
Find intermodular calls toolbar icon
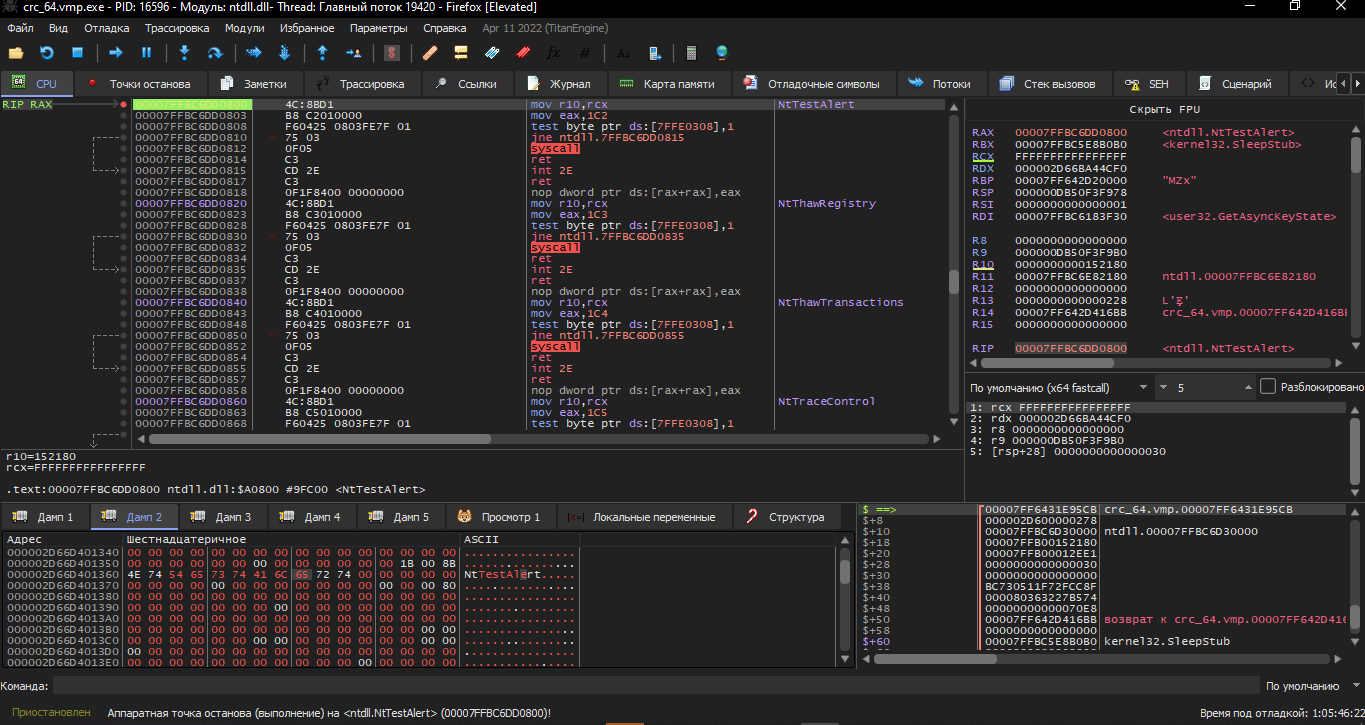(654, 52)
